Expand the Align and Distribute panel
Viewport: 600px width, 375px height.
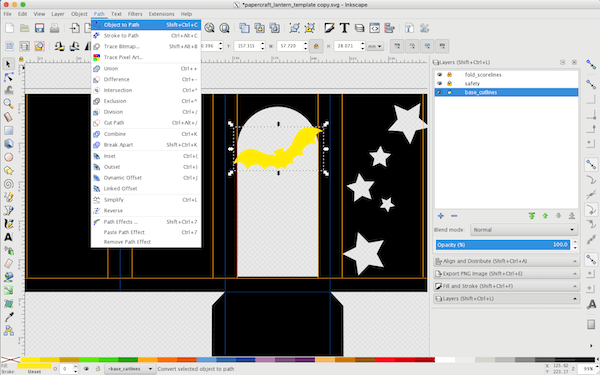click(507, 261)
